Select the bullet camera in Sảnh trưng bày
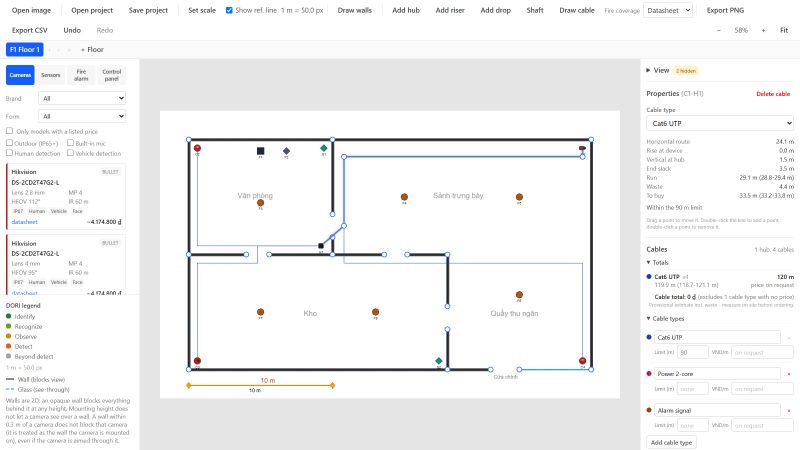 582,148
